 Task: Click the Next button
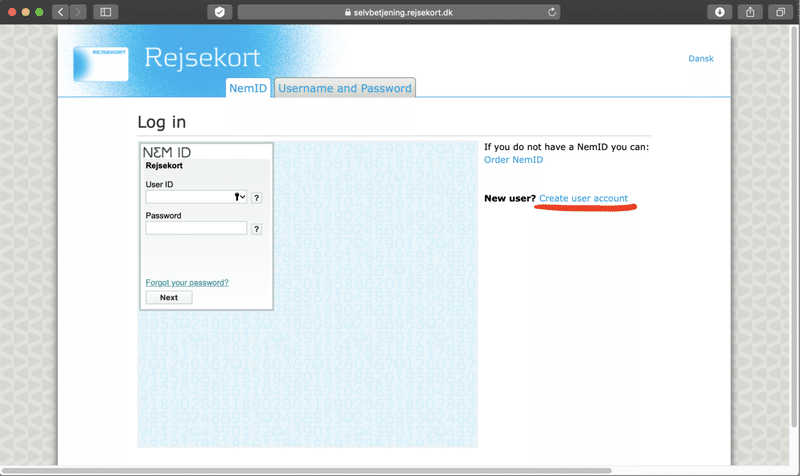pyautogui.click(x=169, y=297)
